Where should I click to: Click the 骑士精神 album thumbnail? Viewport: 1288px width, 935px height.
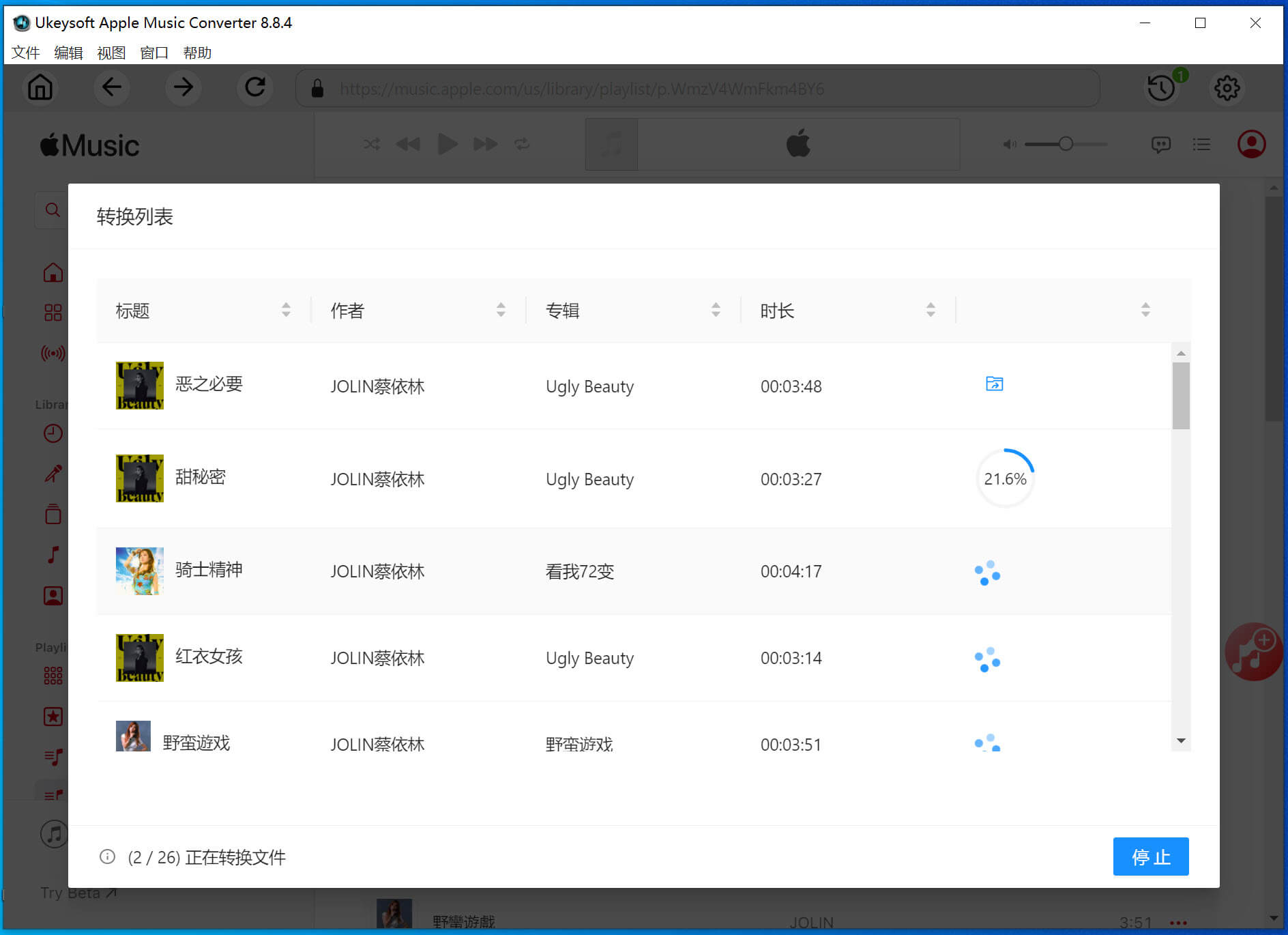(x=140, y=571)
